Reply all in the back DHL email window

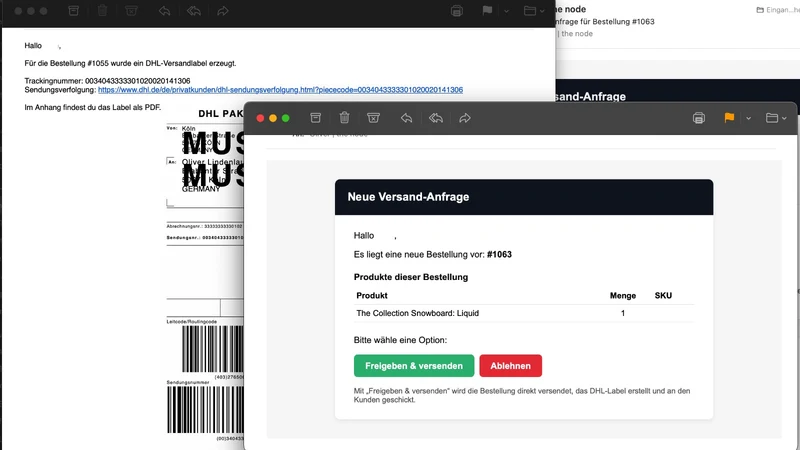(194, 11)
